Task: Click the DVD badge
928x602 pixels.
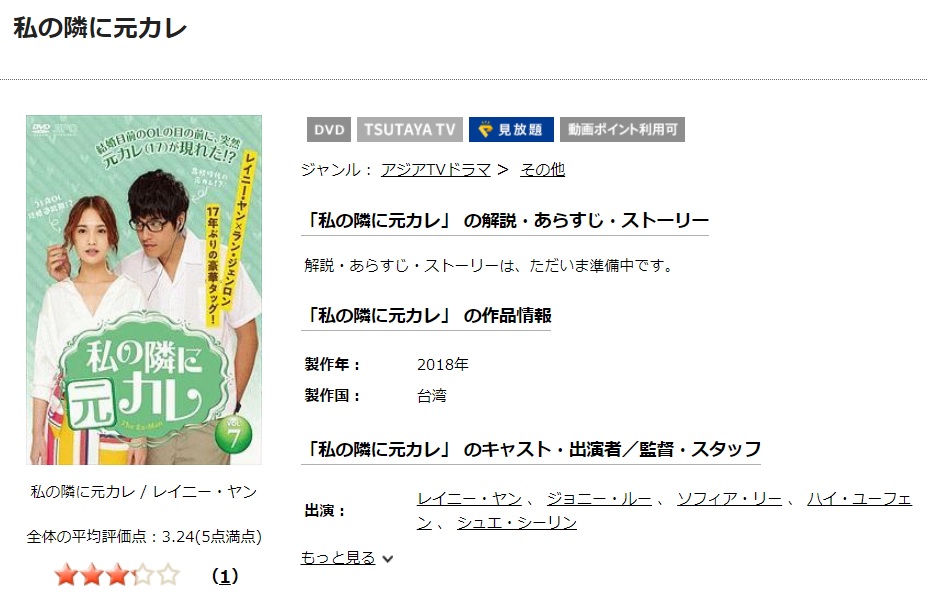Action: pos(328,130)
